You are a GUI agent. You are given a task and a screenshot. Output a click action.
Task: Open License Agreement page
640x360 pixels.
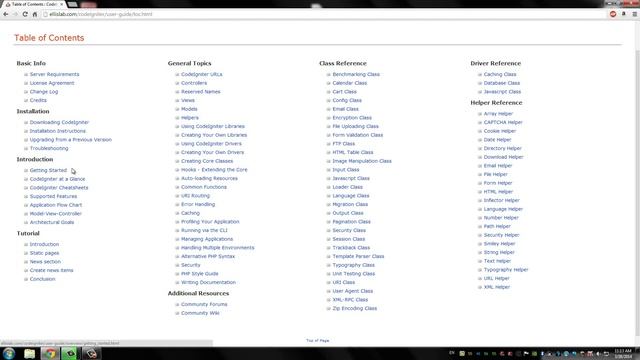tap(52, 83)
